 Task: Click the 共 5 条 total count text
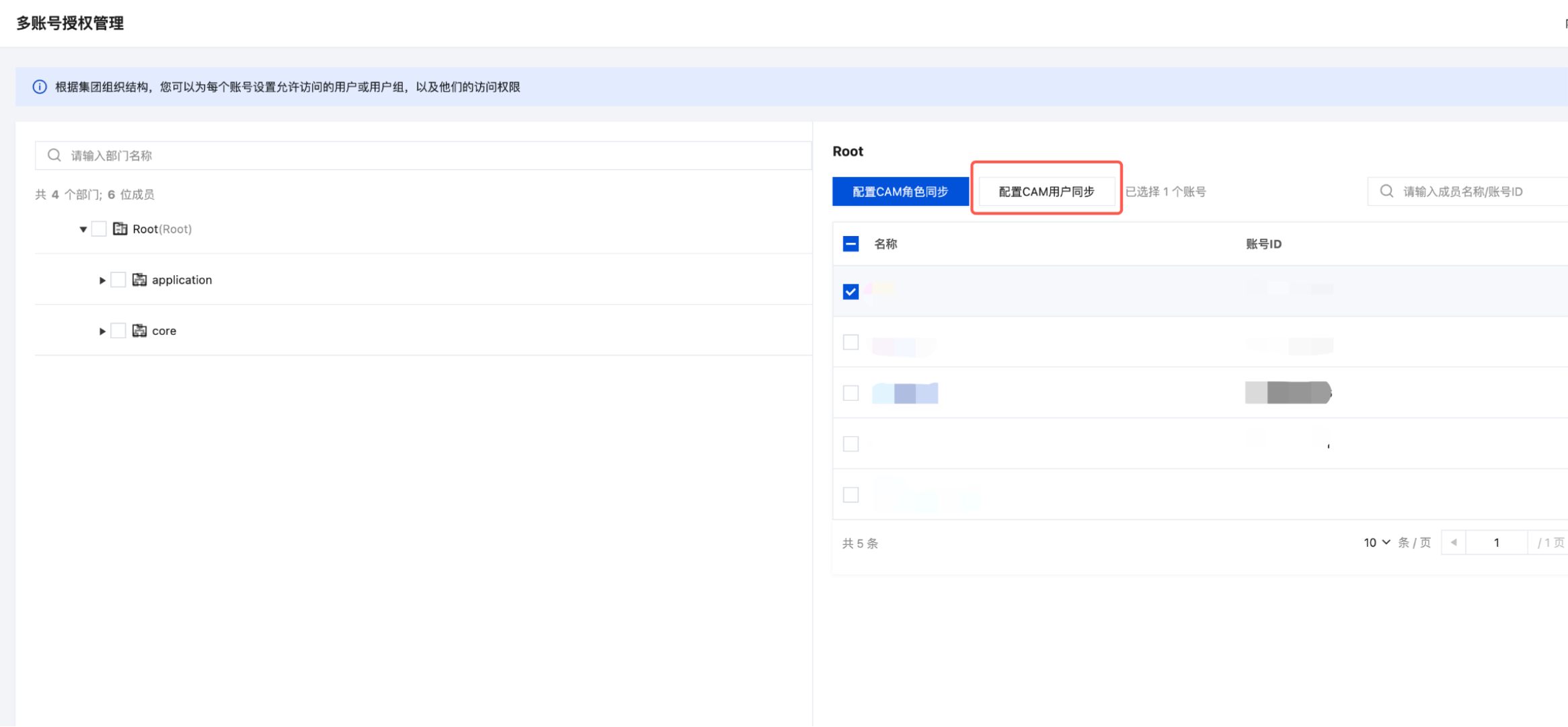pyautogui.click(x=860, y=543)
